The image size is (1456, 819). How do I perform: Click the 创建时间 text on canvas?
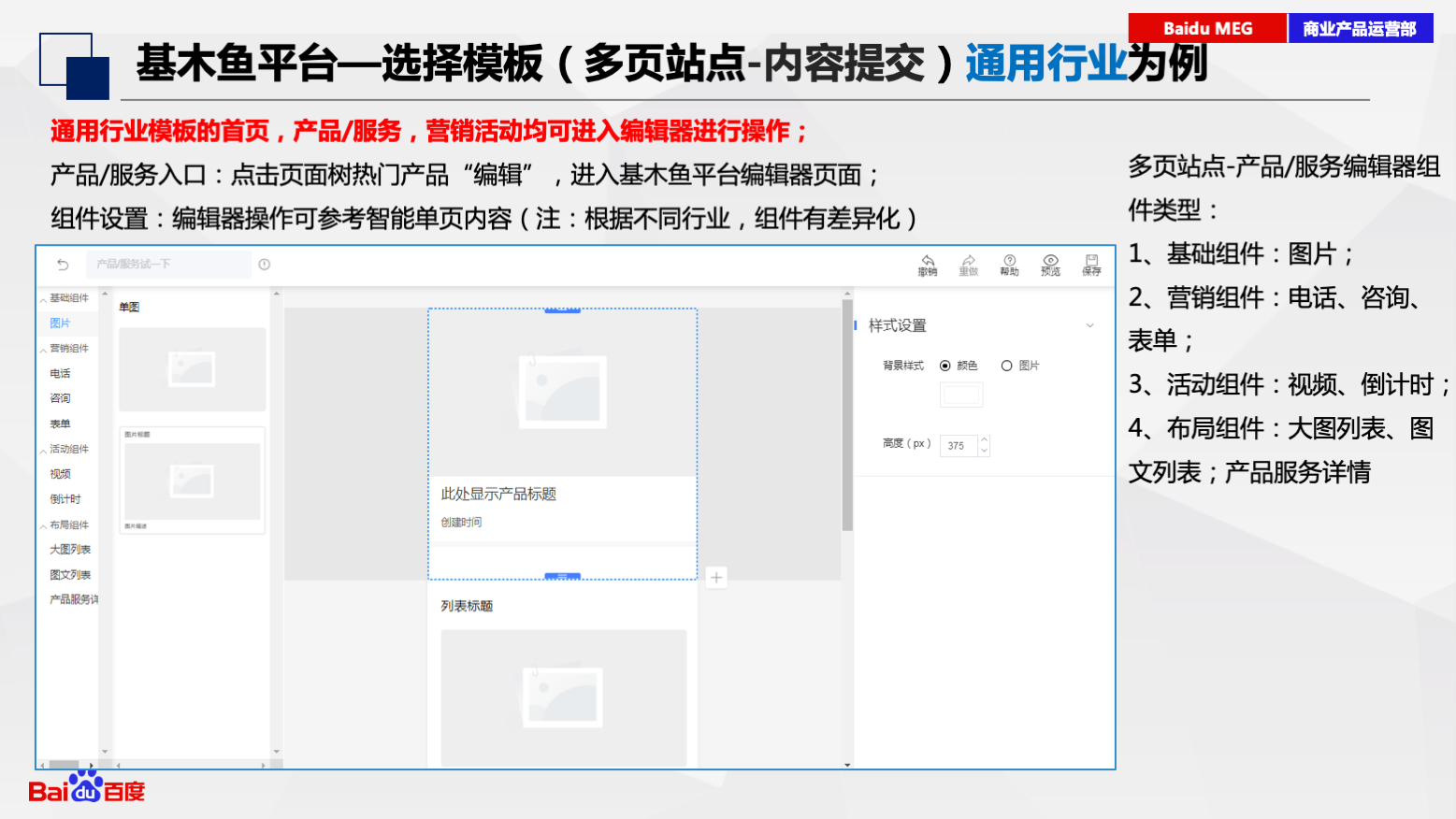(x=461, y=523)
